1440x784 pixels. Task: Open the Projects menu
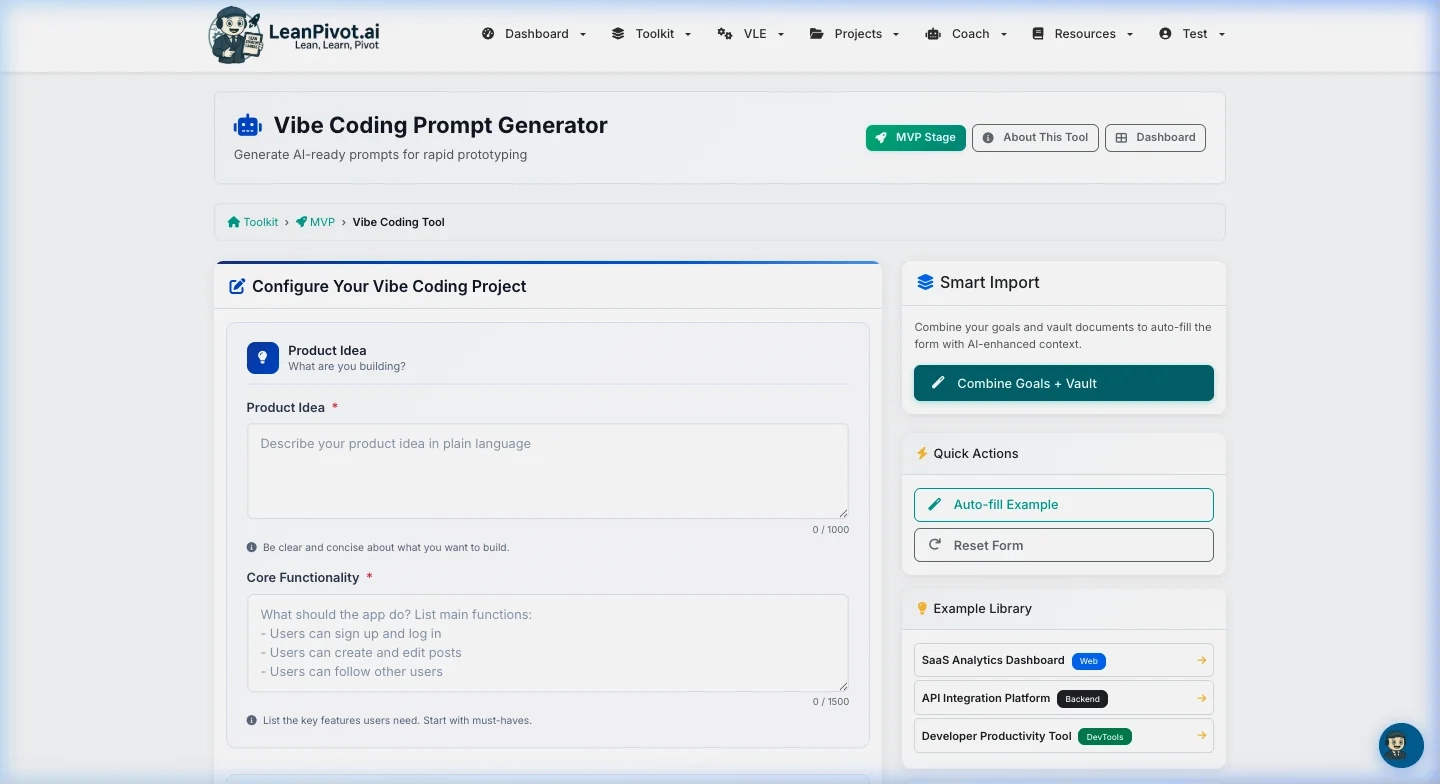[x=855, y=34]
